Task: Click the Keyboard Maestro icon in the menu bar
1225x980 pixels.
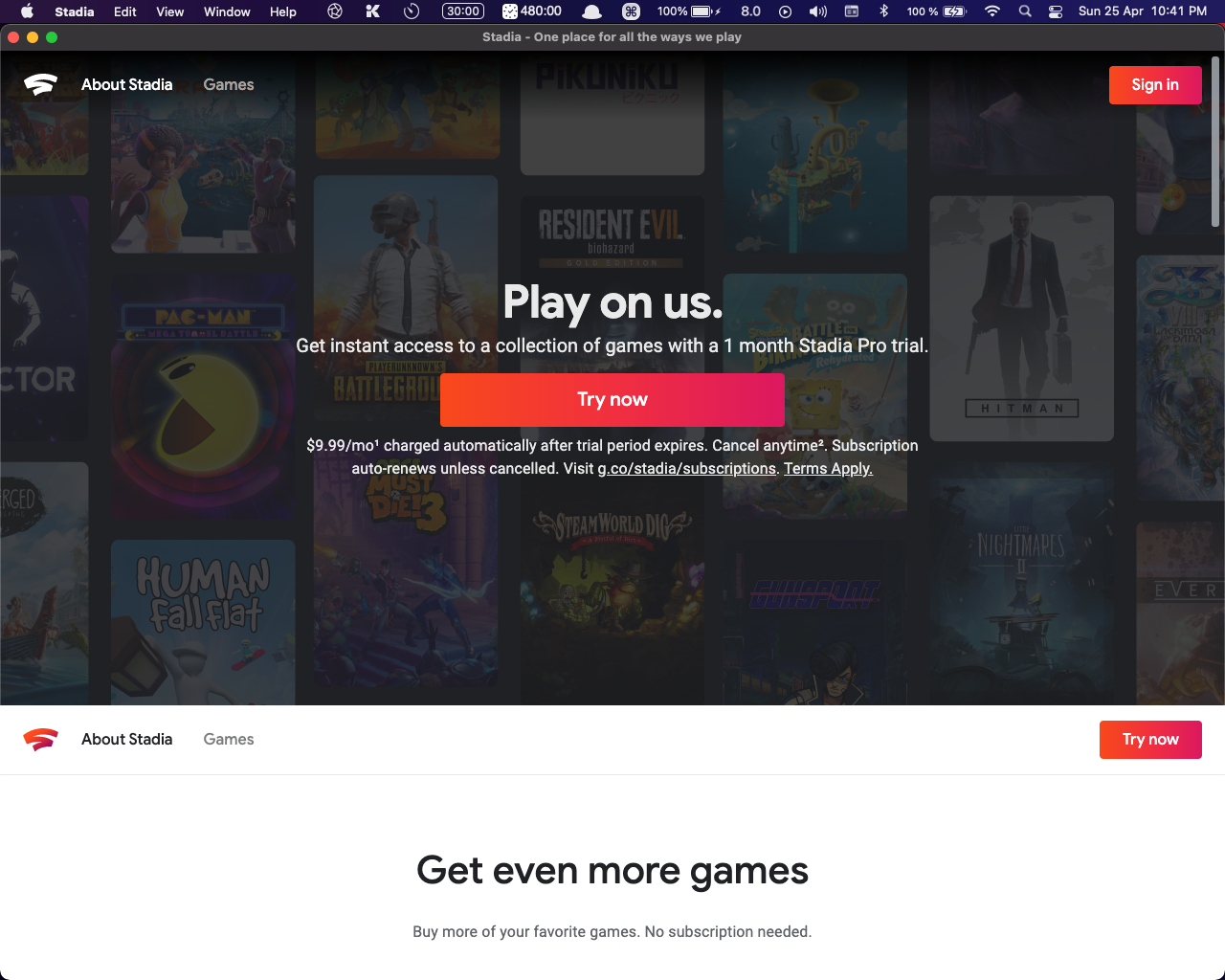Action: click(x=371, y=11)
